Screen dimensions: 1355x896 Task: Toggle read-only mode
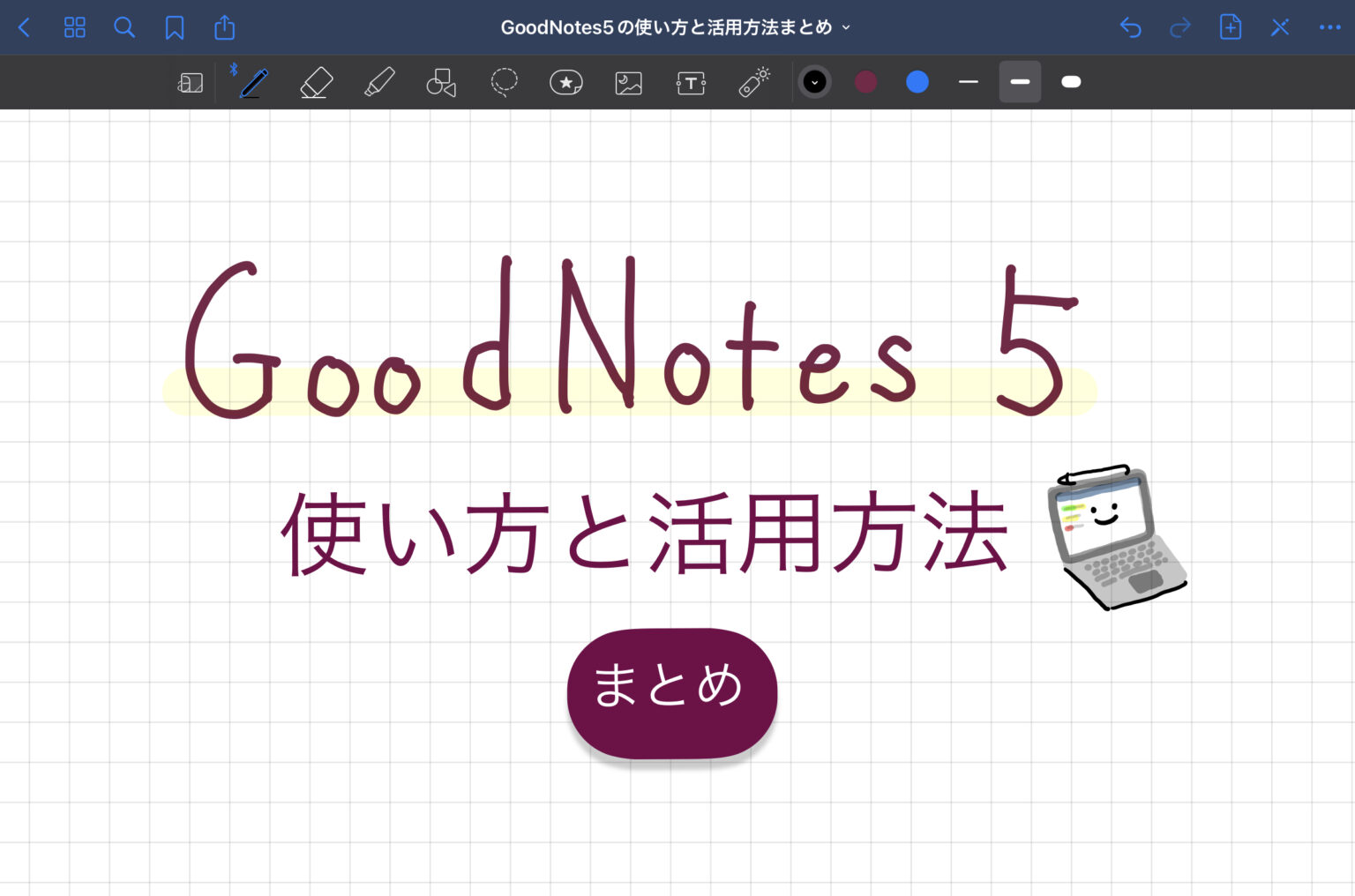pos(190,82)
